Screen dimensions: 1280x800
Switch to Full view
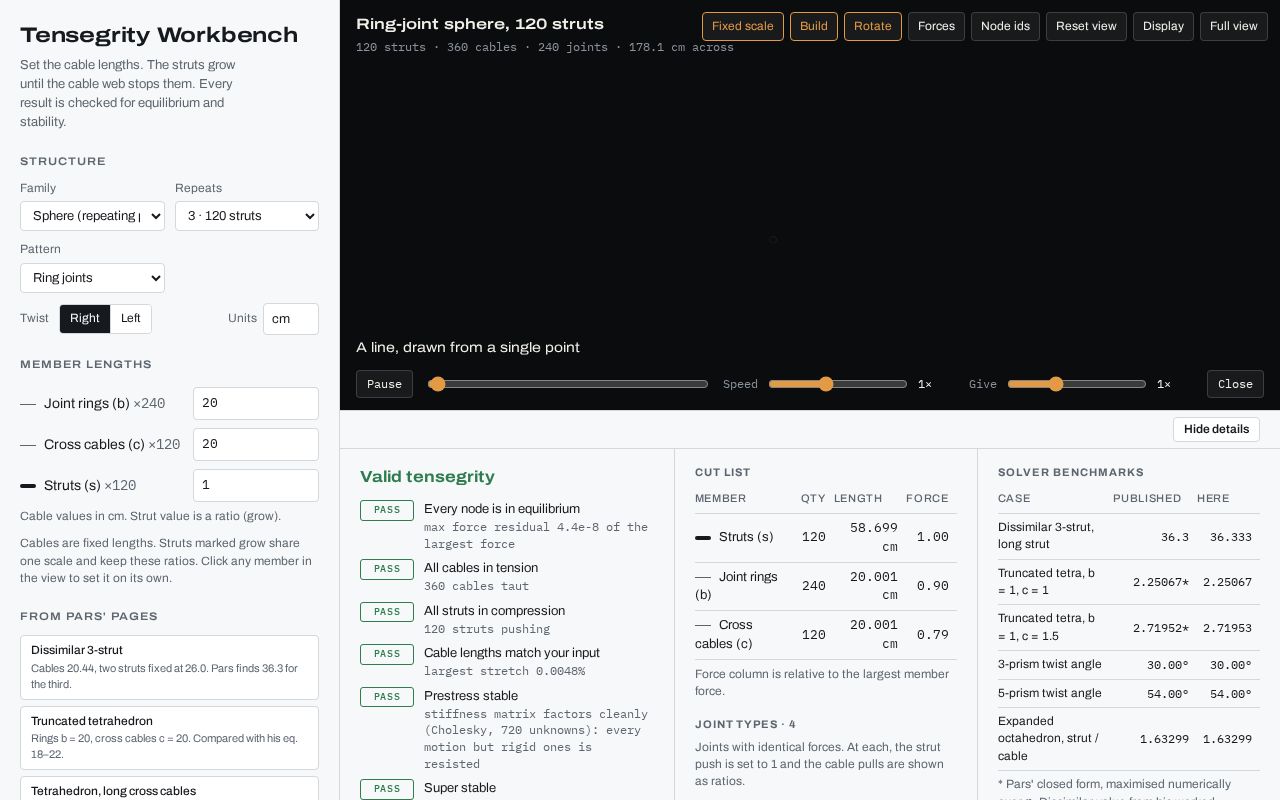(x=1234, y=26)
